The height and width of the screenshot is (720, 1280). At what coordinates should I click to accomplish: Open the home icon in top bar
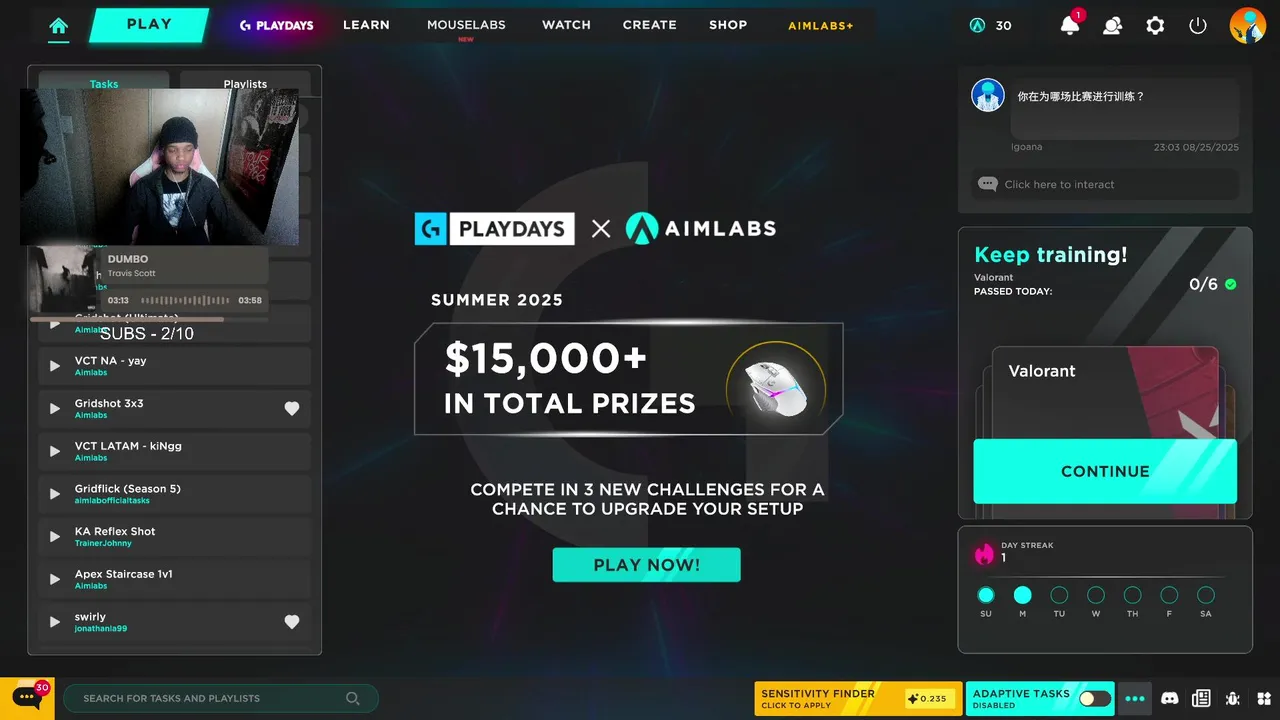[59, 26]
